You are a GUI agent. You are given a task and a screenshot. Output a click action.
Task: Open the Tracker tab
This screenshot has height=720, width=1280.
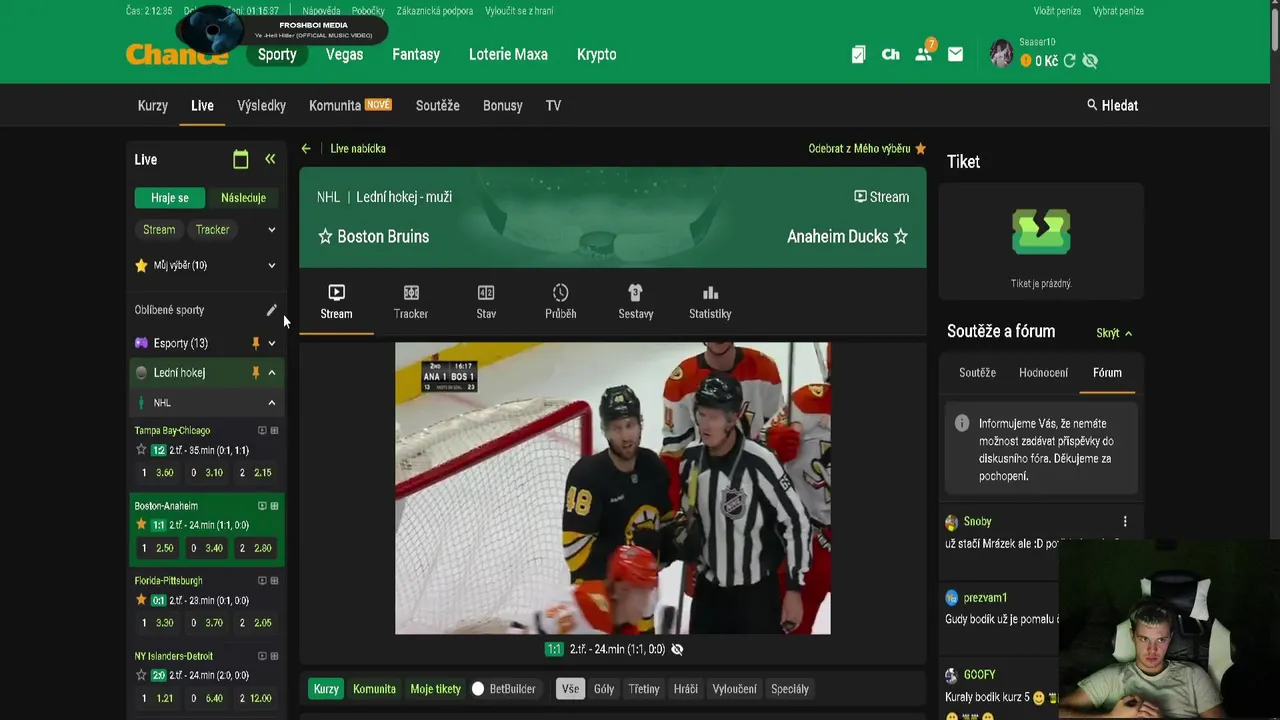(411, 302)
